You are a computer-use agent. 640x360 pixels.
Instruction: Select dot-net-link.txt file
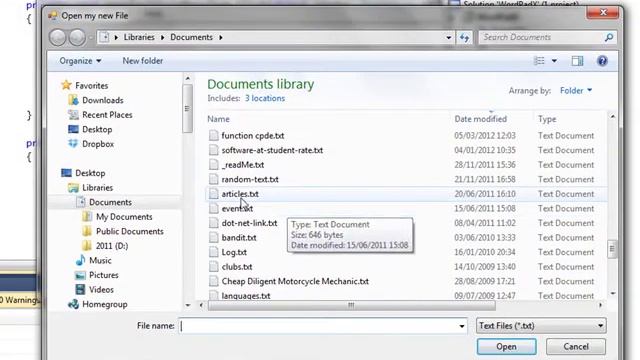pos(249,223)
